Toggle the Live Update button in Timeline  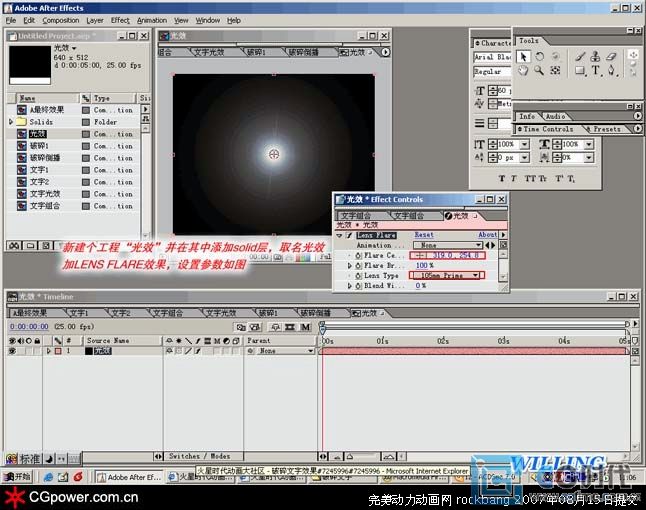click(240, 327)
